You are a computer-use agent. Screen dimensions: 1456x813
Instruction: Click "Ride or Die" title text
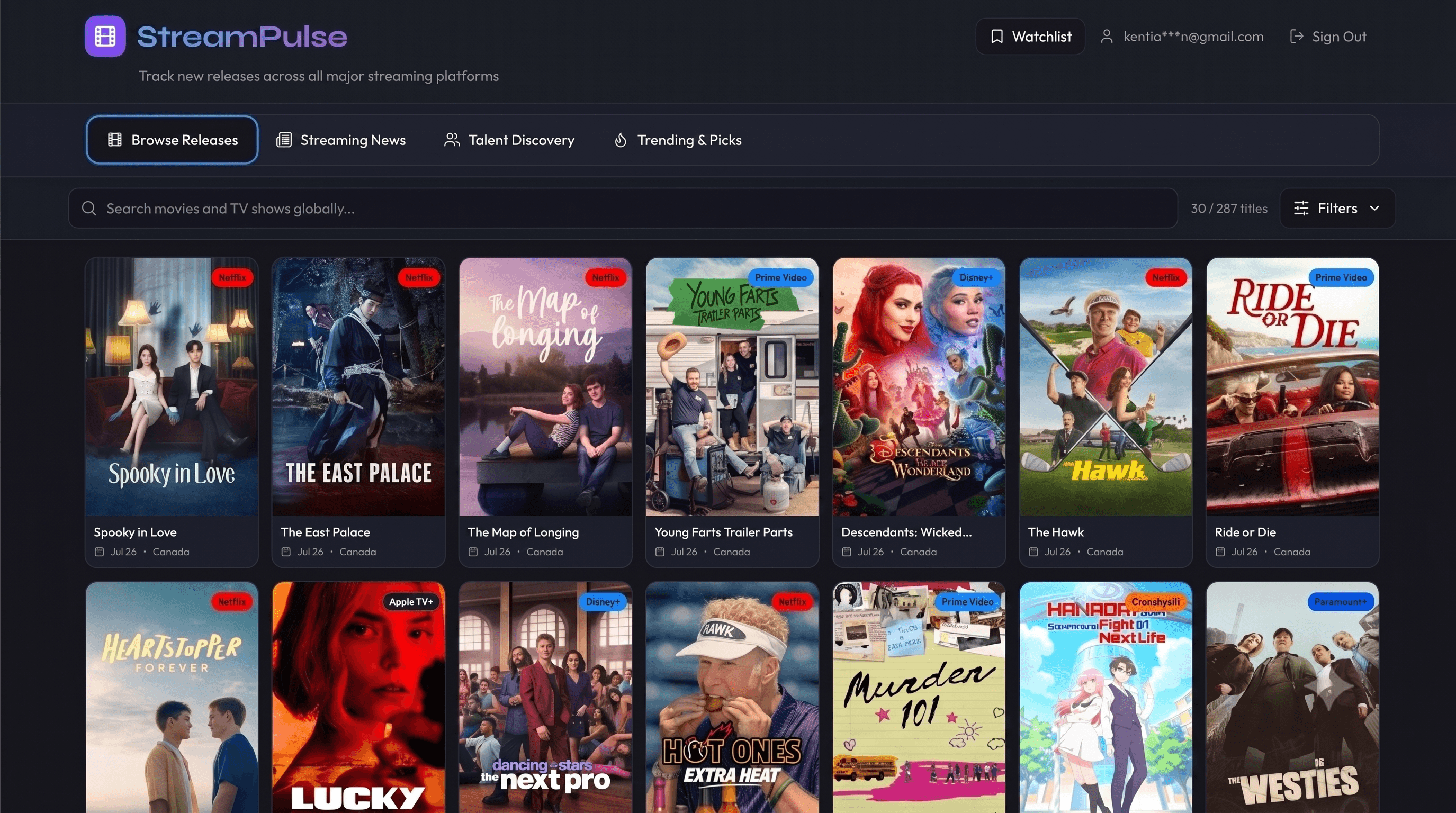[x=1245, y=532]
